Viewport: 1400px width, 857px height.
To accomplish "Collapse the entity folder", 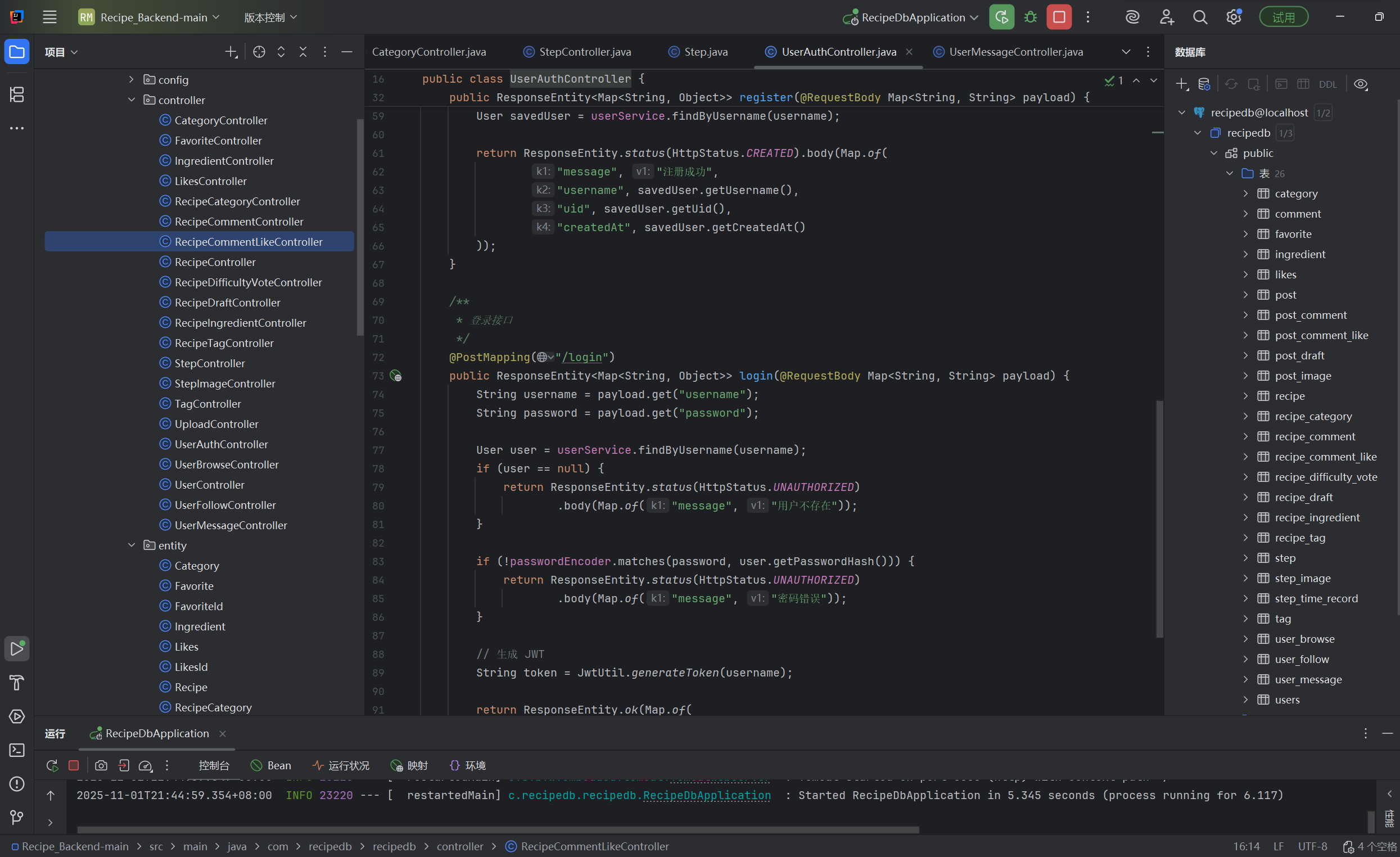I will [131, 545].
